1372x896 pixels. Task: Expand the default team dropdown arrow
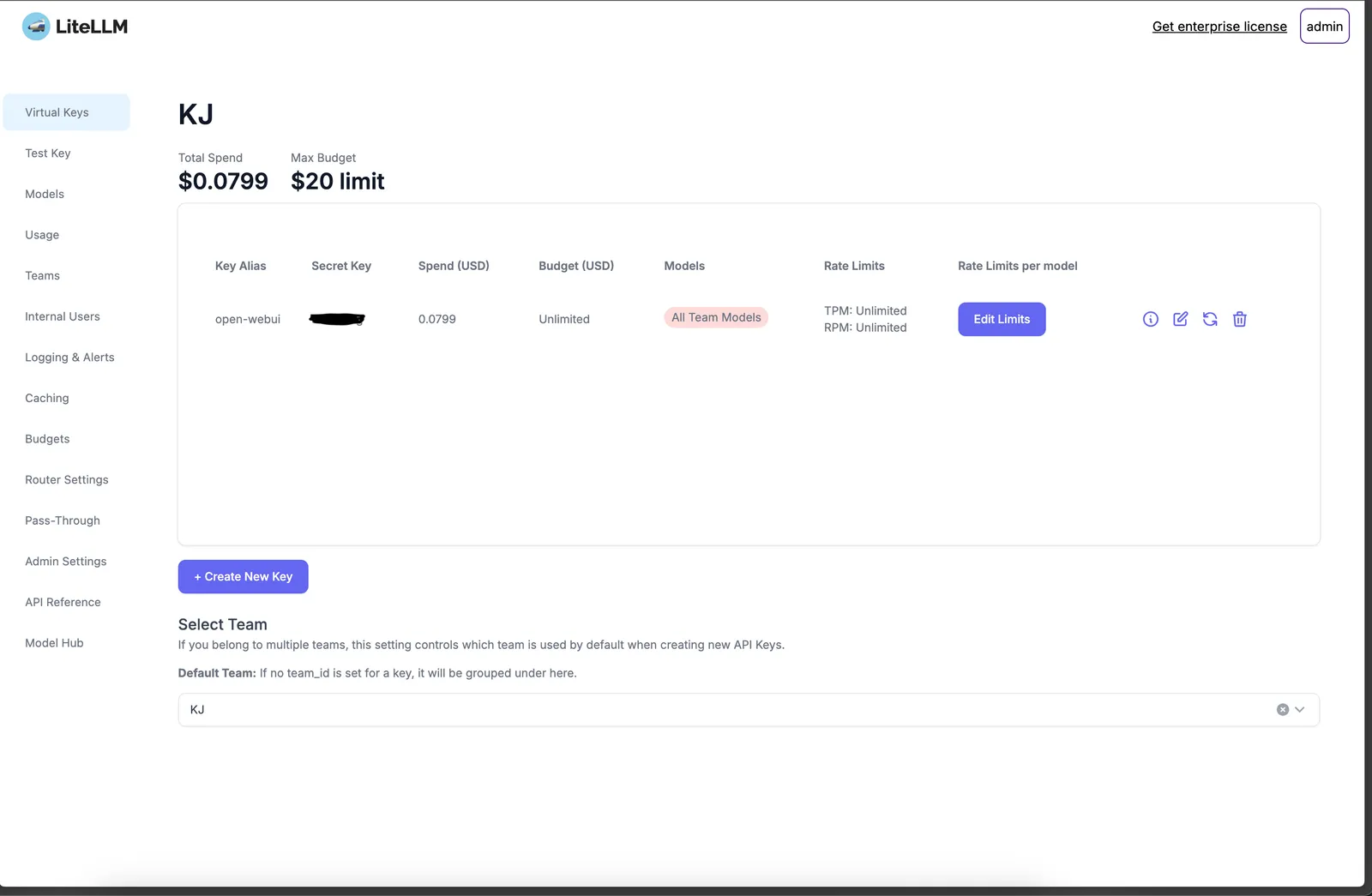(x=1300, y=710)
